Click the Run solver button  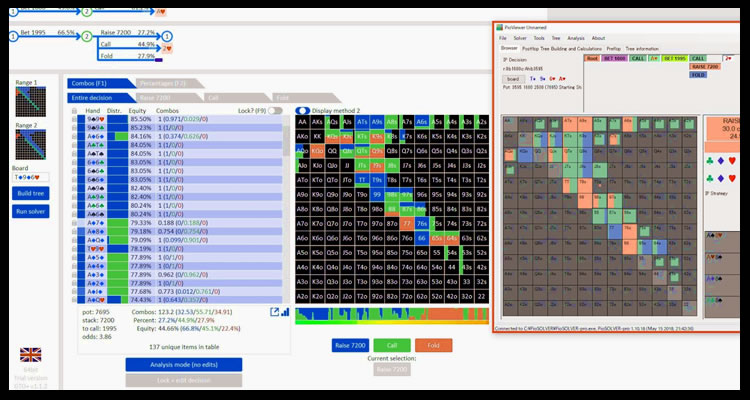(31, 211)
